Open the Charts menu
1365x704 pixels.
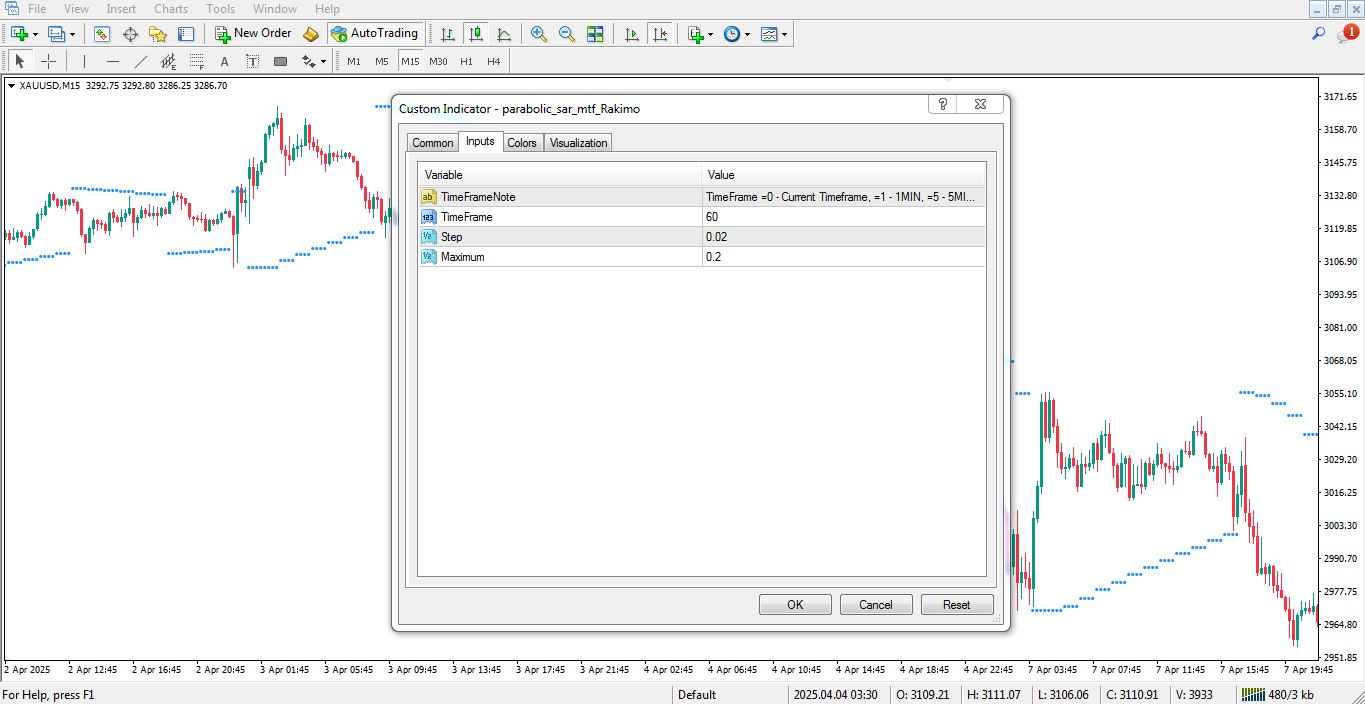click(171, 9)
